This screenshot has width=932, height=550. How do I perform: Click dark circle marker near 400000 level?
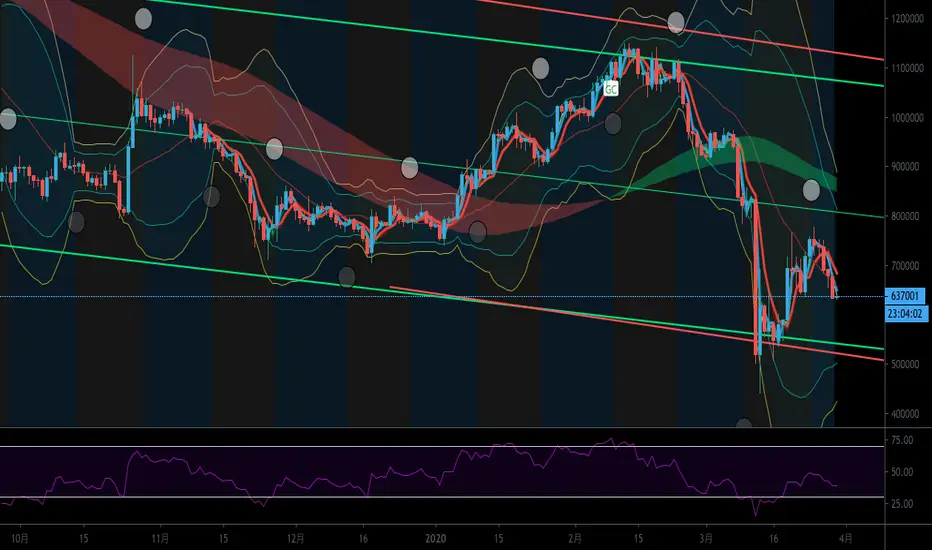click(744, 423)
